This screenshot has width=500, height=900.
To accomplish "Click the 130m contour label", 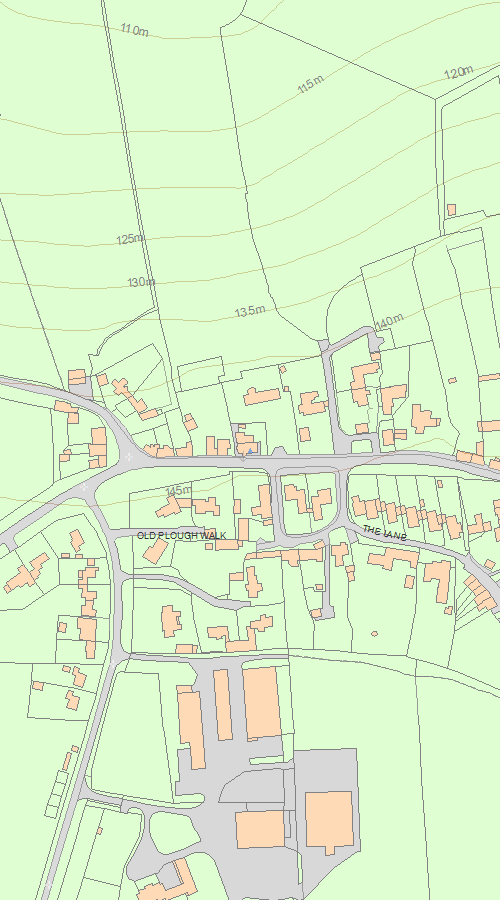I will 141,282.
